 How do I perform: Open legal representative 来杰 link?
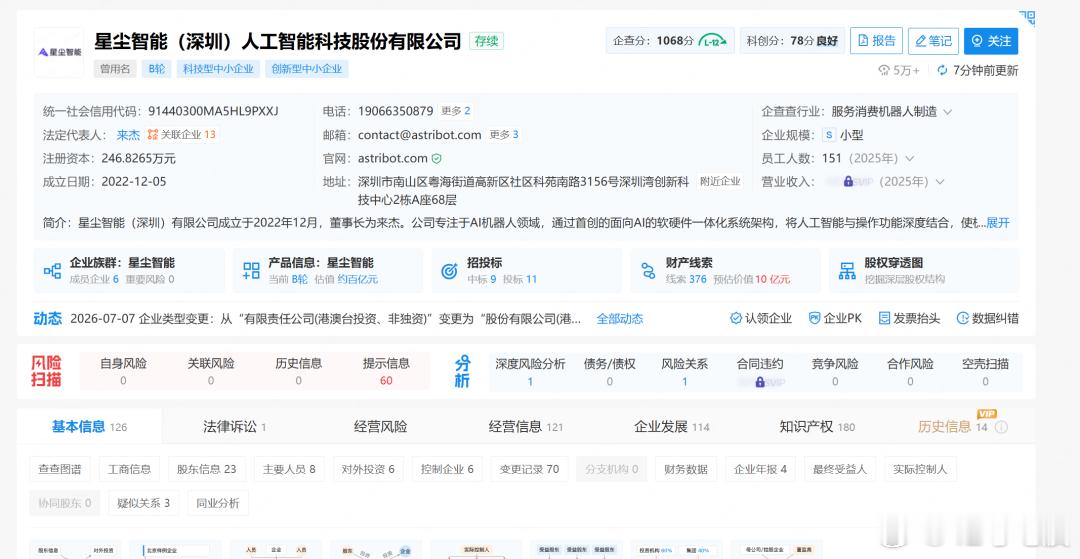click(128, 135)
